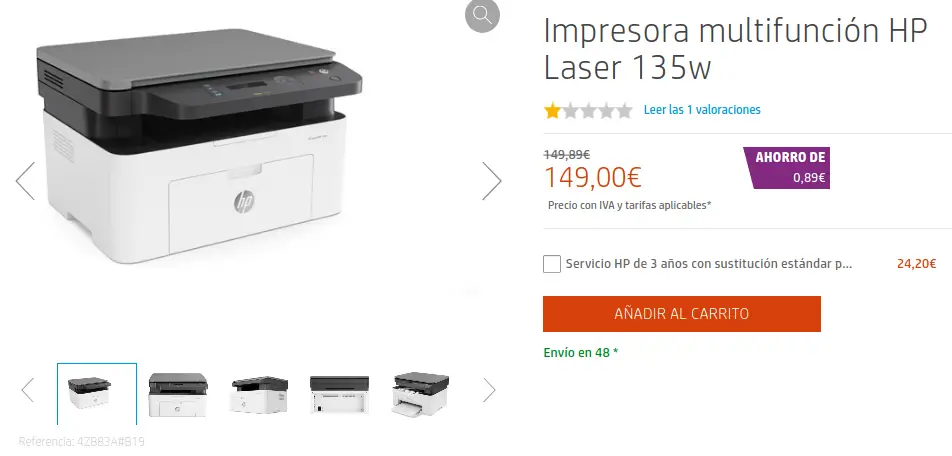952x456 pixels.
Task: Select second thumbnail showing front view
Action: pyautogui.click(x=178, y=394)
